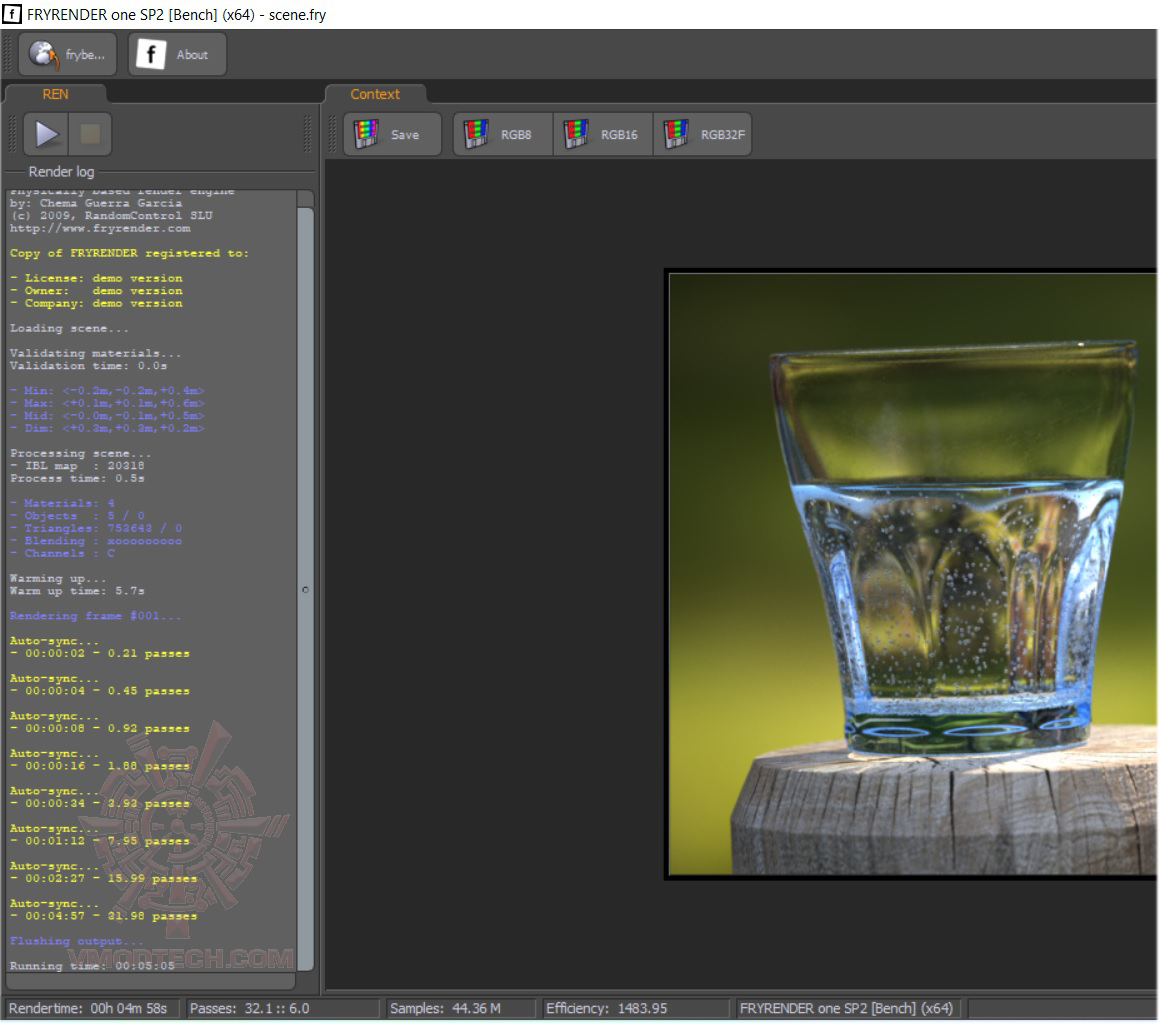Screen dimensions: 1160x1025
Task: Open the About dialog button
Action: (177, 54)
